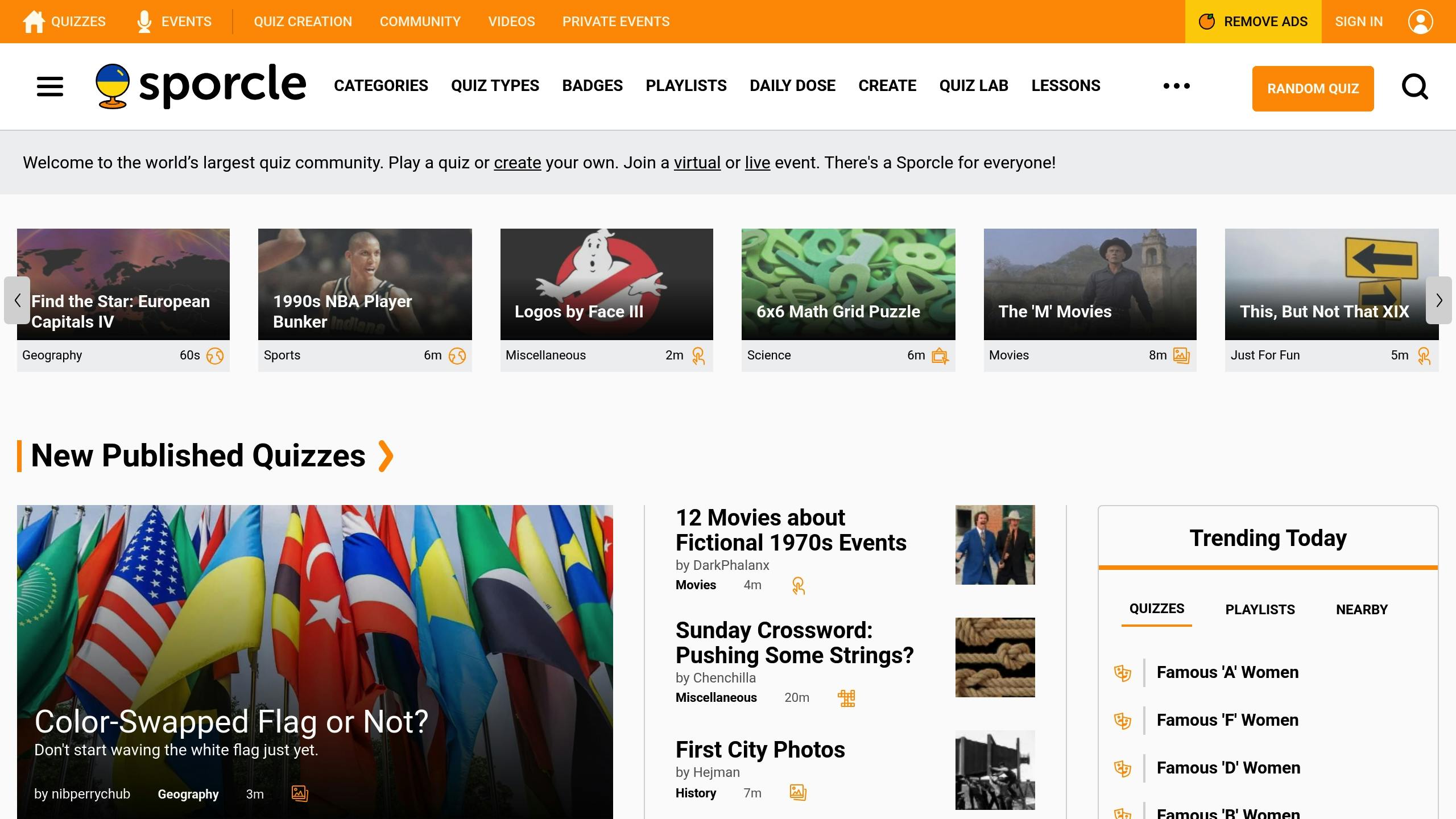Open the hamburger menu icon
Image resolution: width=1456 pixels, height=819 pixels.
[50, 87]
